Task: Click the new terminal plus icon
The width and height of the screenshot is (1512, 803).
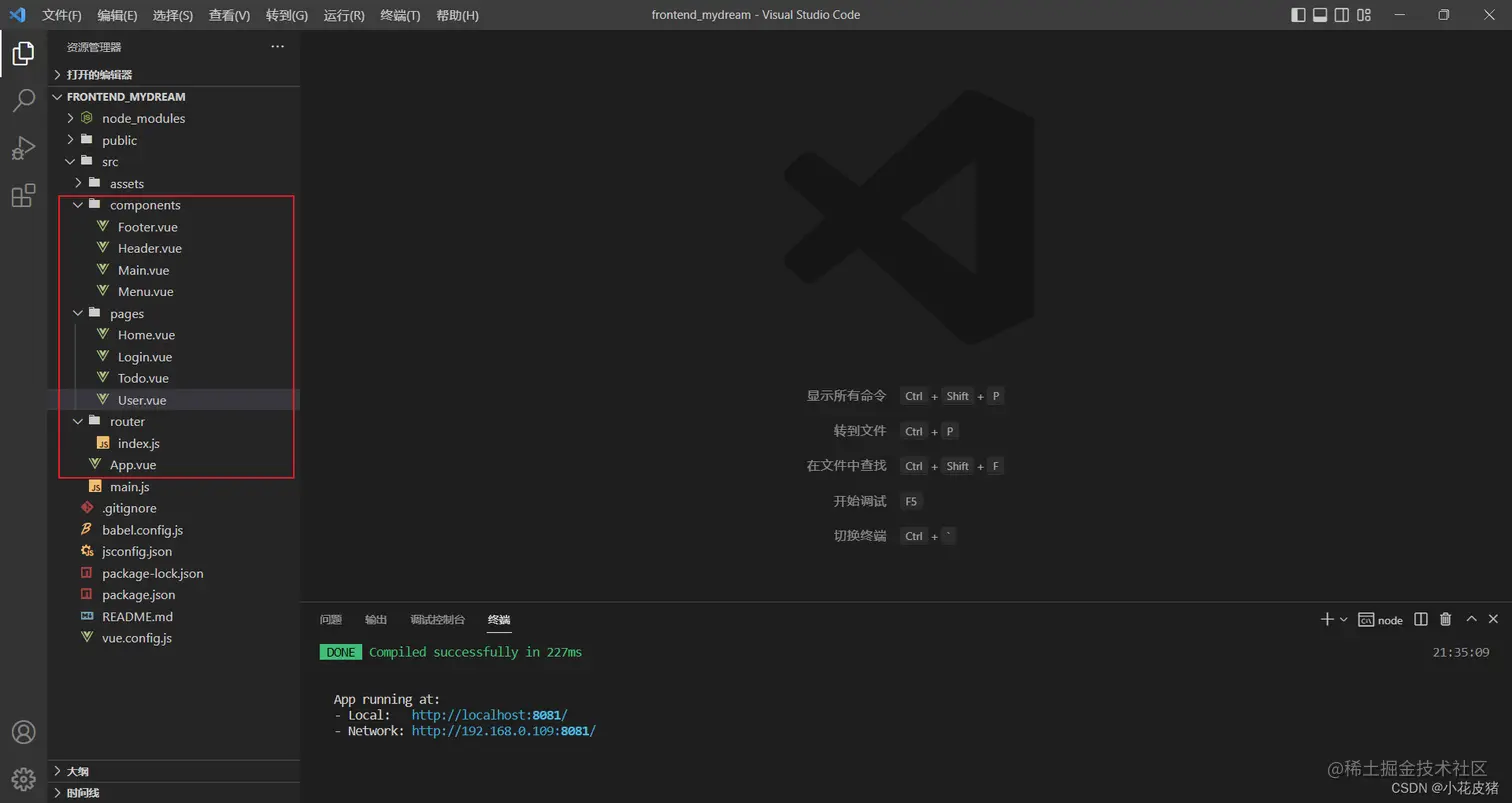Action: (x=1327, y=619)
